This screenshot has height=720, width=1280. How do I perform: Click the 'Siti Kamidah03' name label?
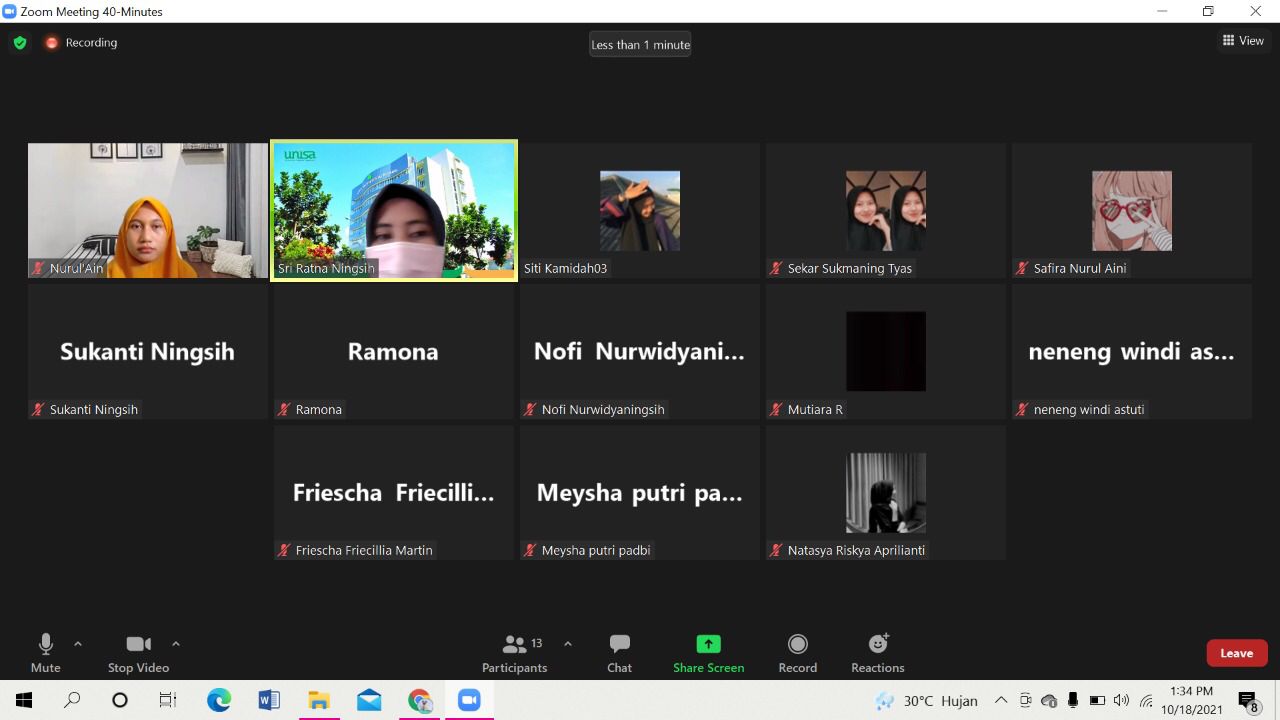565,268
